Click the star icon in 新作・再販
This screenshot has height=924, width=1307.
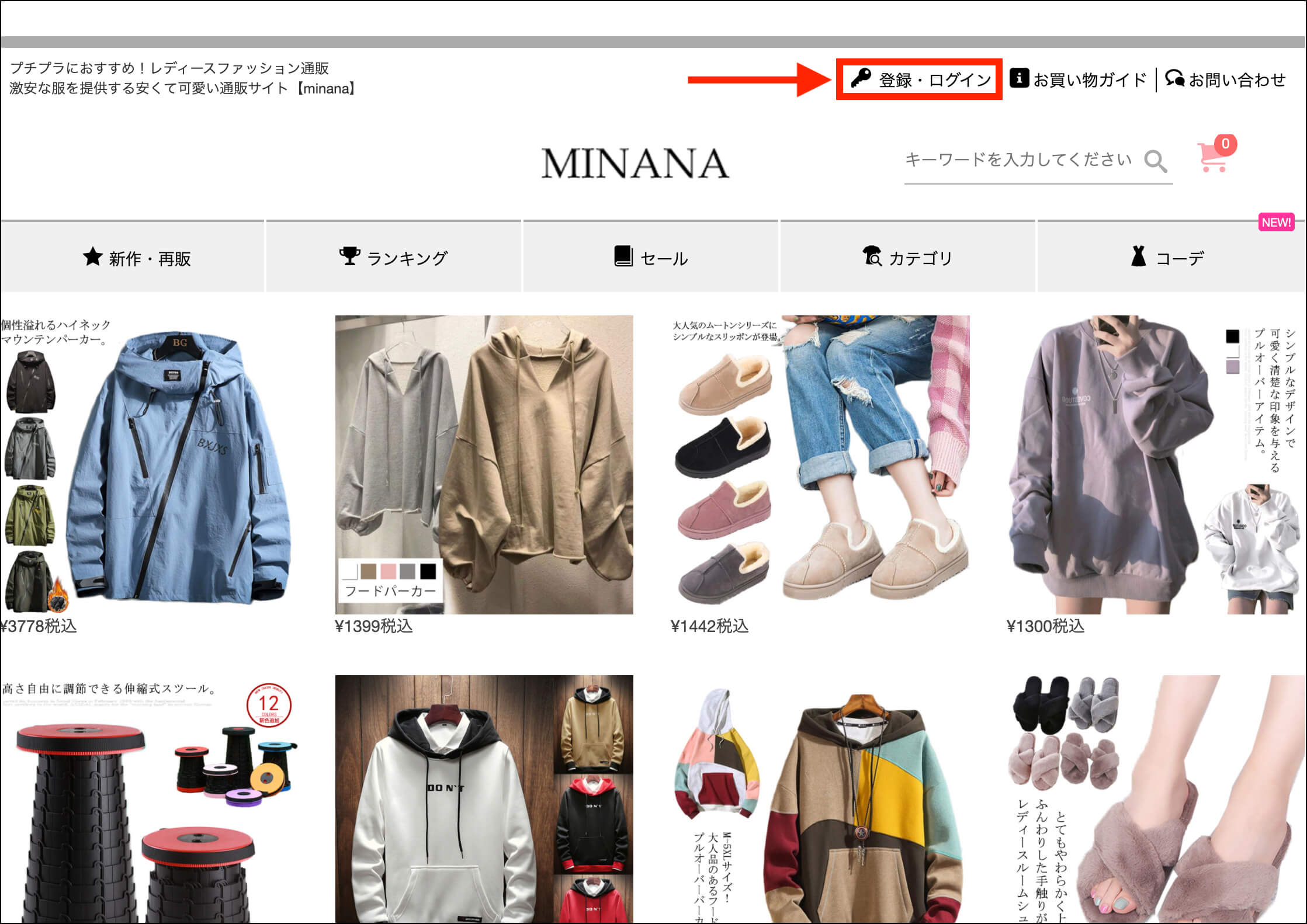pos(93,256)
